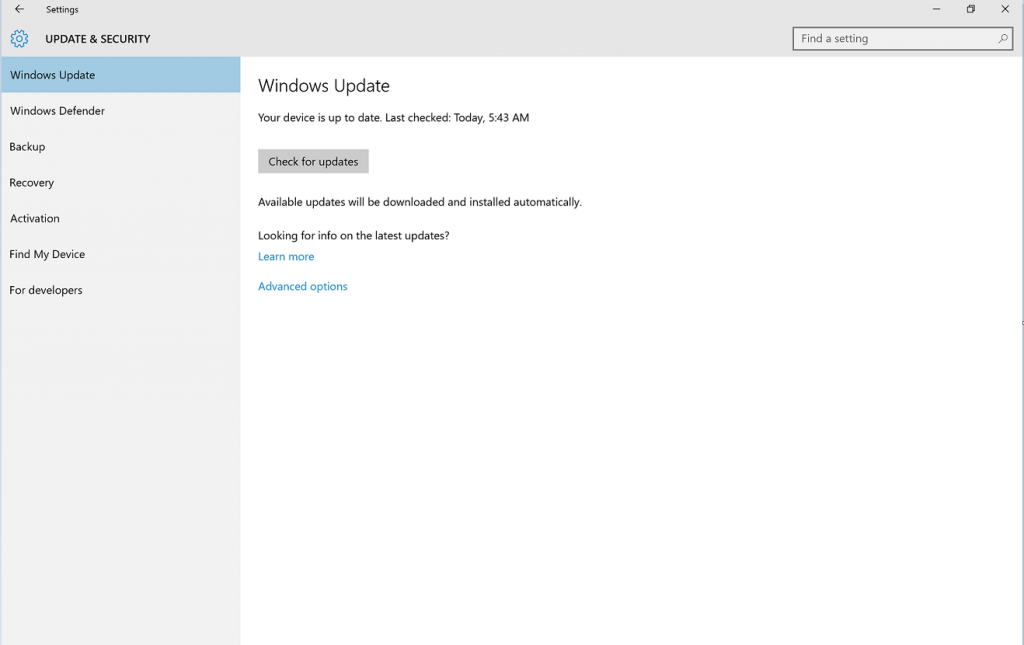Click the Settings title bar text
This screenshot has height=645, width=1024.
click(x=62, y=10)
